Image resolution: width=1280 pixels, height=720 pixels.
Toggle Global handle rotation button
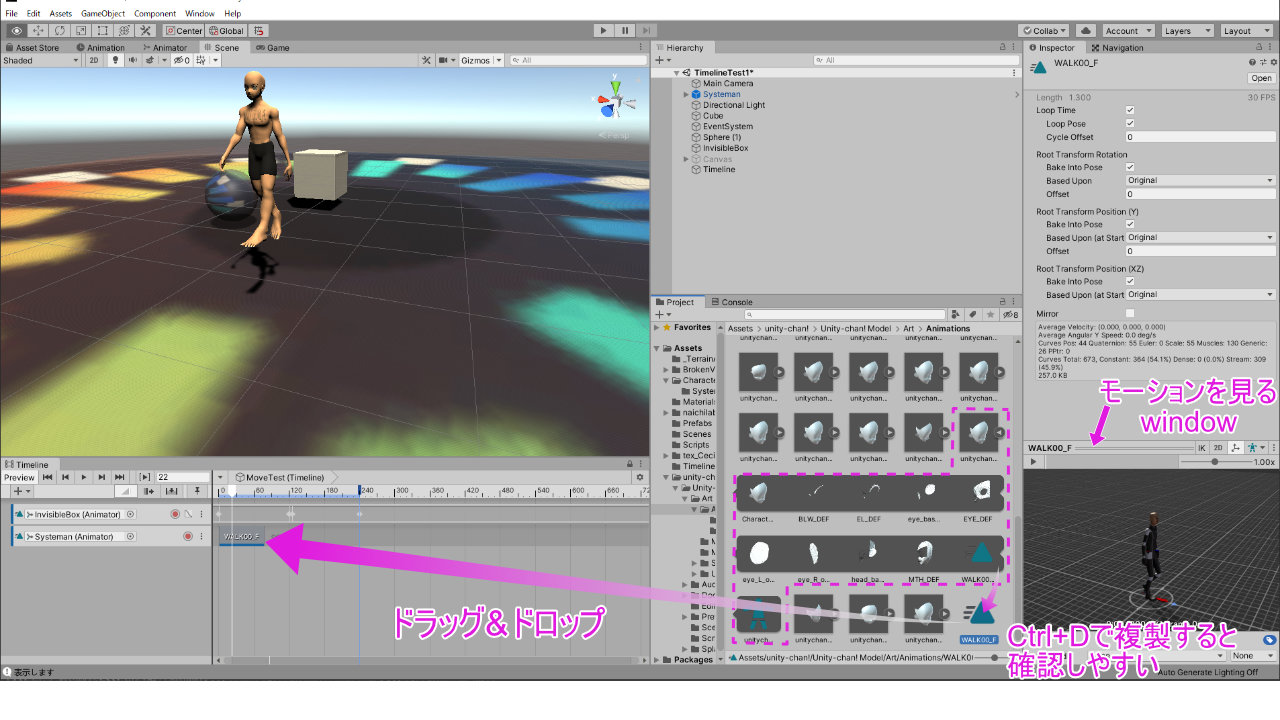225,31
